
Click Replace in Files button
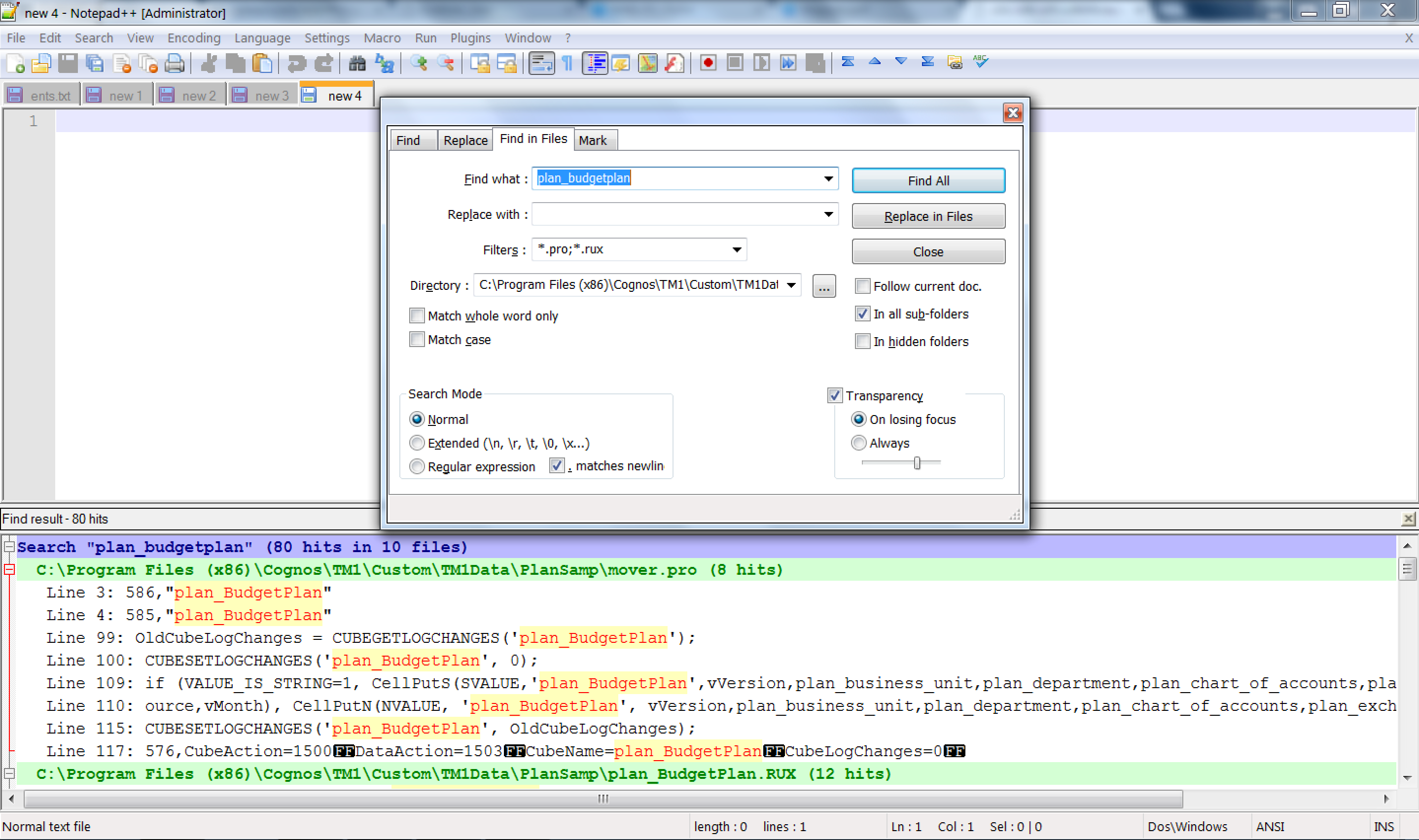[928, 216]
